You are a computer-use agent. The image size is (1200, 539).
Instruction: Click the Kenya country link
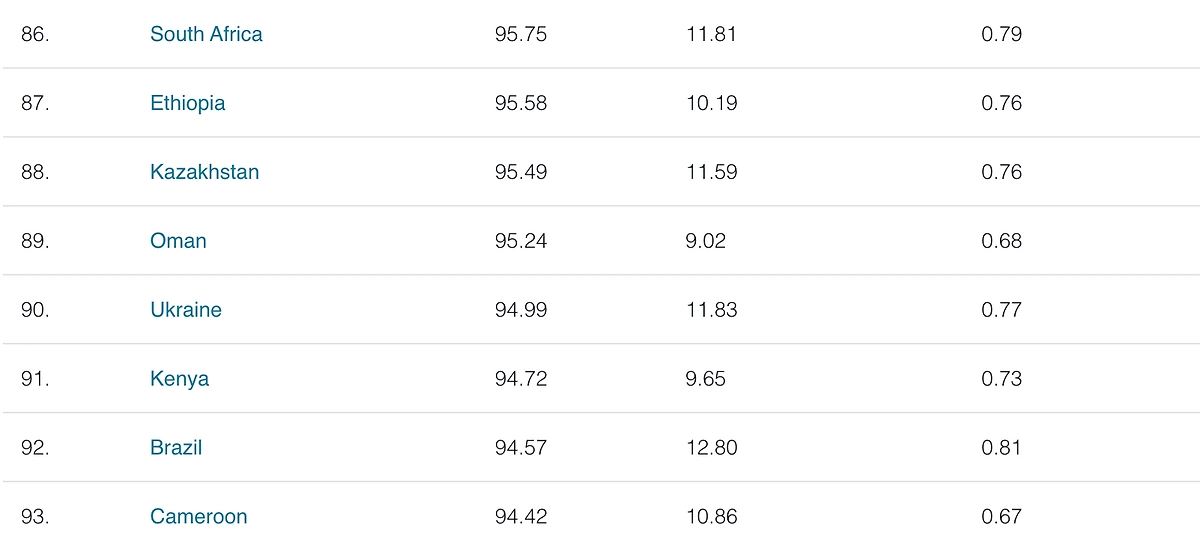pos(179,379)
